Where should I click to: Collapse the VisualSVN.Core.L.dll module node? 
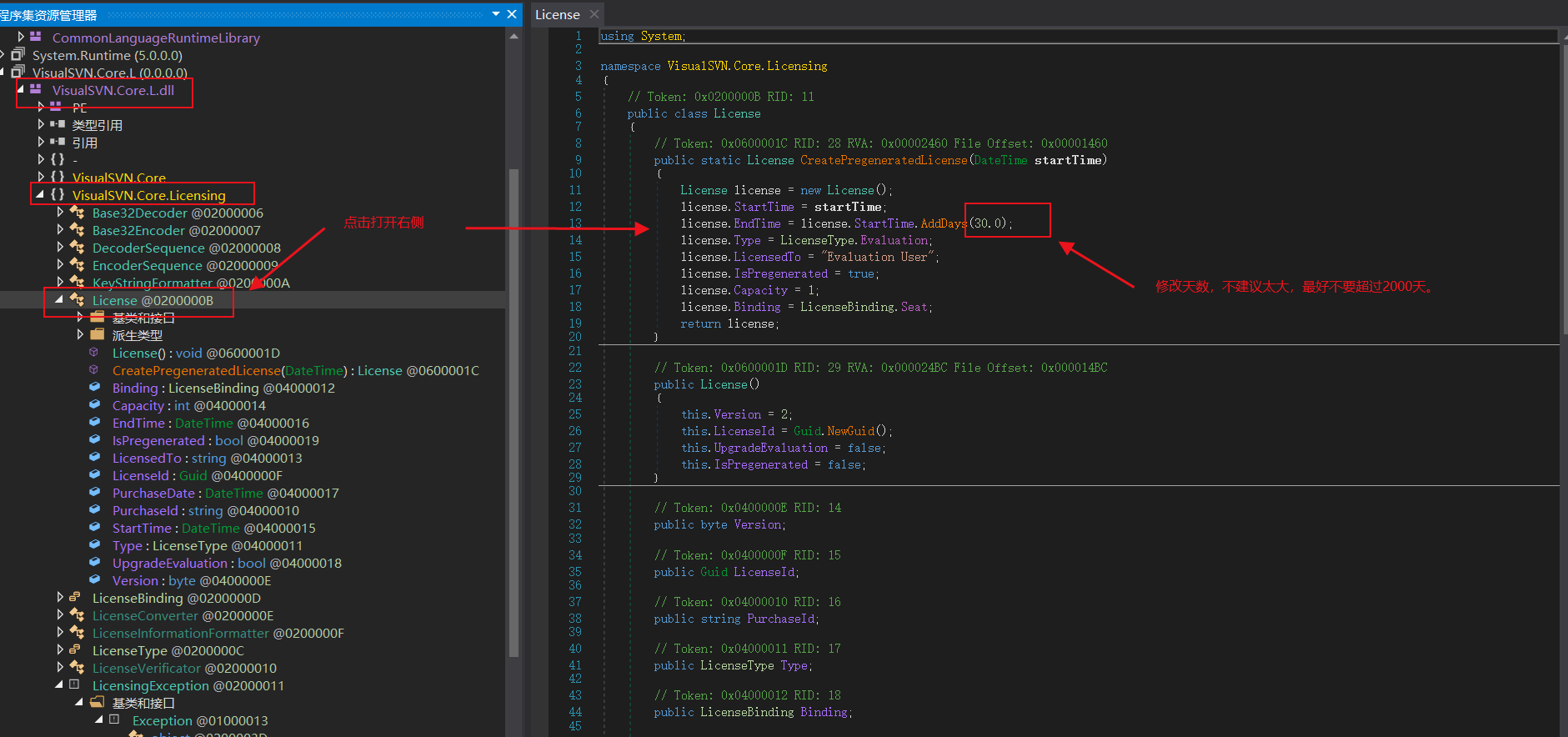(x=21, y=89)
